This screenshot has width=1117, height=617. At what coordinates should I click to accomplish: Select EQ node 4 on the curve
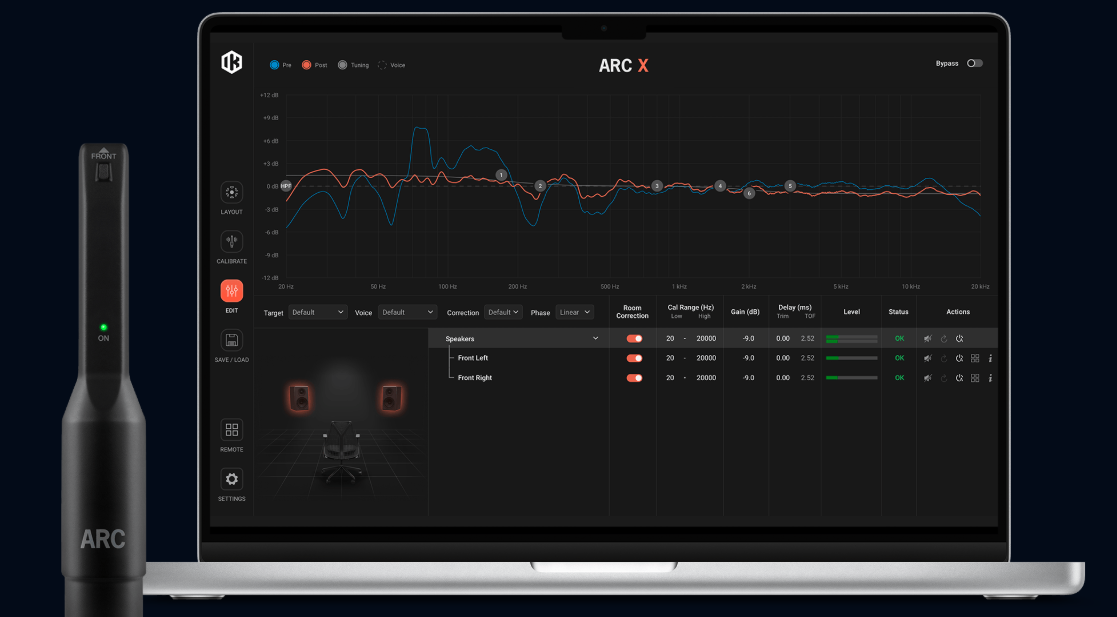720,186
